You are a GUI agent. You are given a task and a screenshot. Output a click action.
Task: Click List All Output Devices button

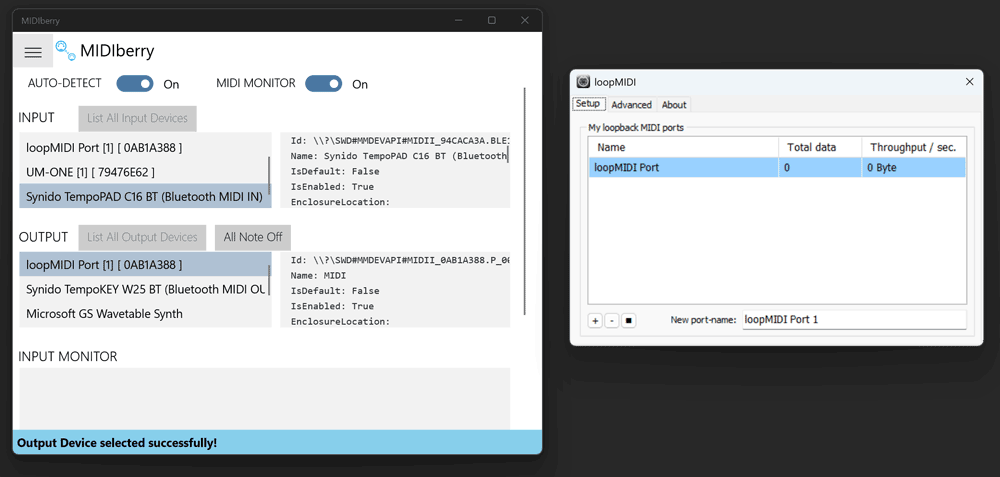(142, 237)
